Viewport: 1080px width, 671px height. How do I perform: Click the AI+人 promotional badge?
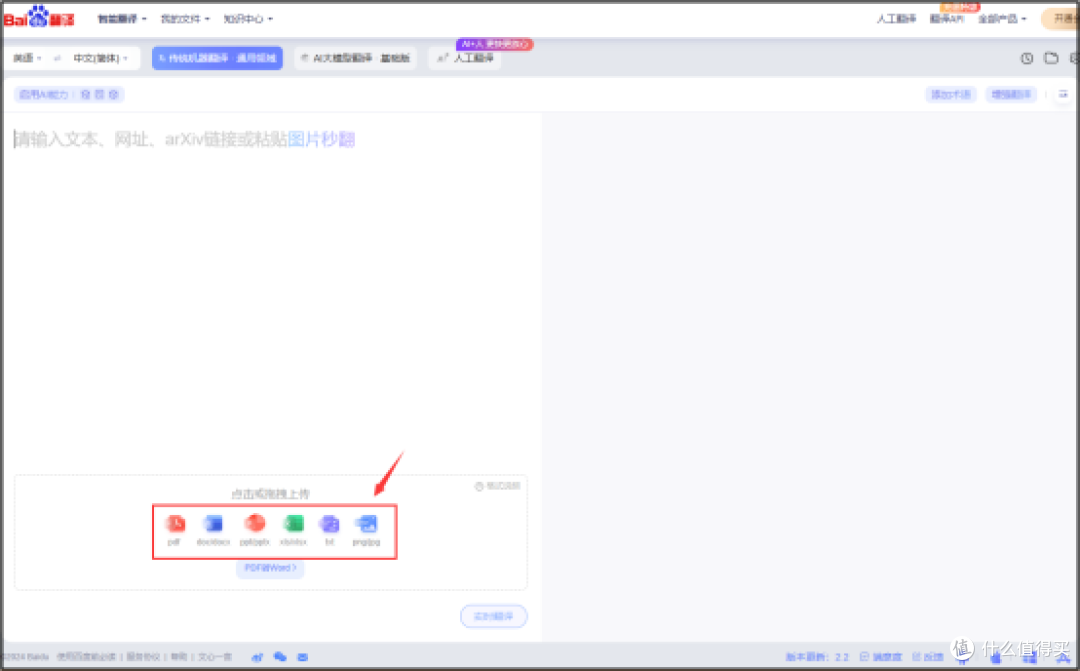point(494,44)
